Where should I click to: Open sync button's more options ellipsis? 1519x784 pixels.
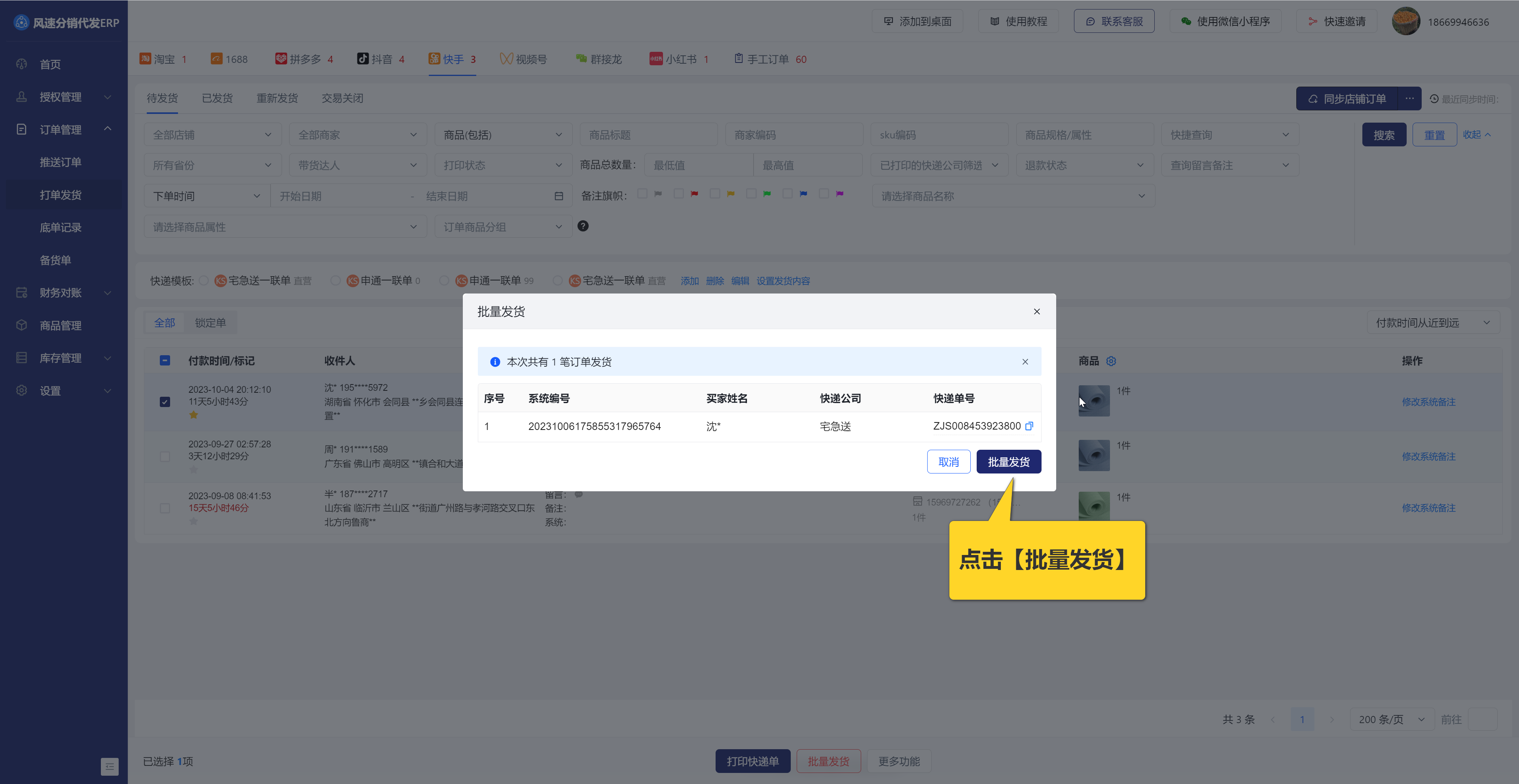click(x=1409, y=98)
